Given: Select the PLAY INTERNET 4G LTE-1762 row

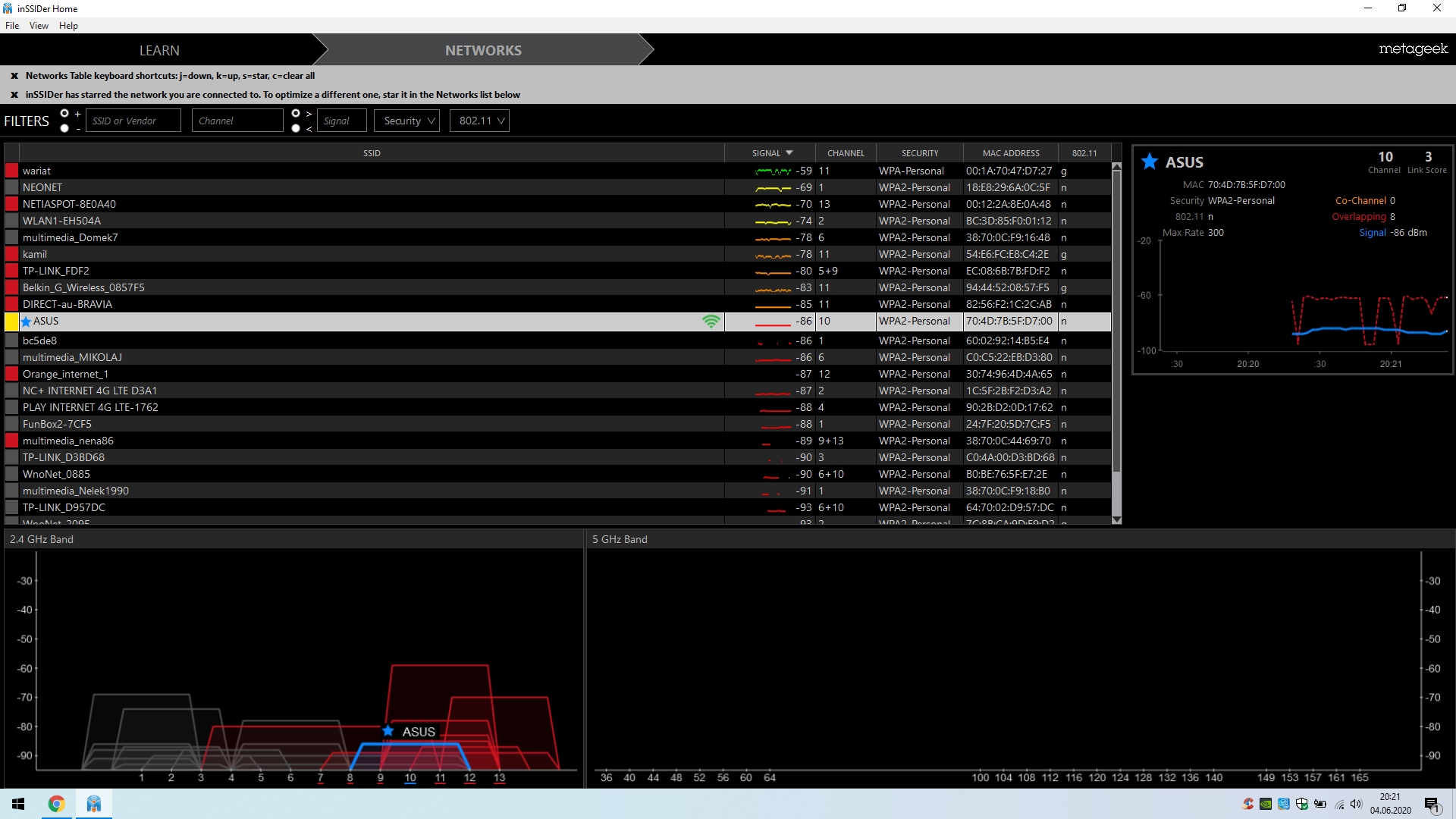Looking at the screenshot, I should pyautogui.click(x=557, y=407).
